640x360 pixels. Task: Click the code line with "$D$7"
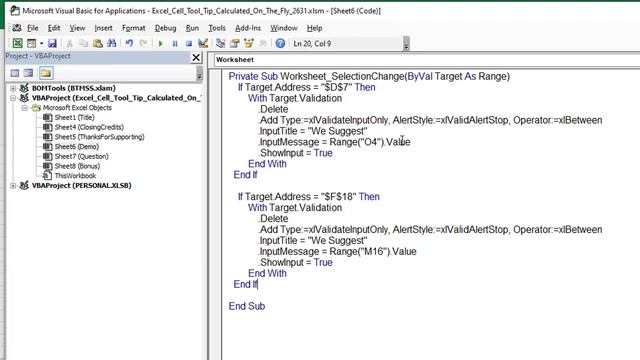(307, 87)
